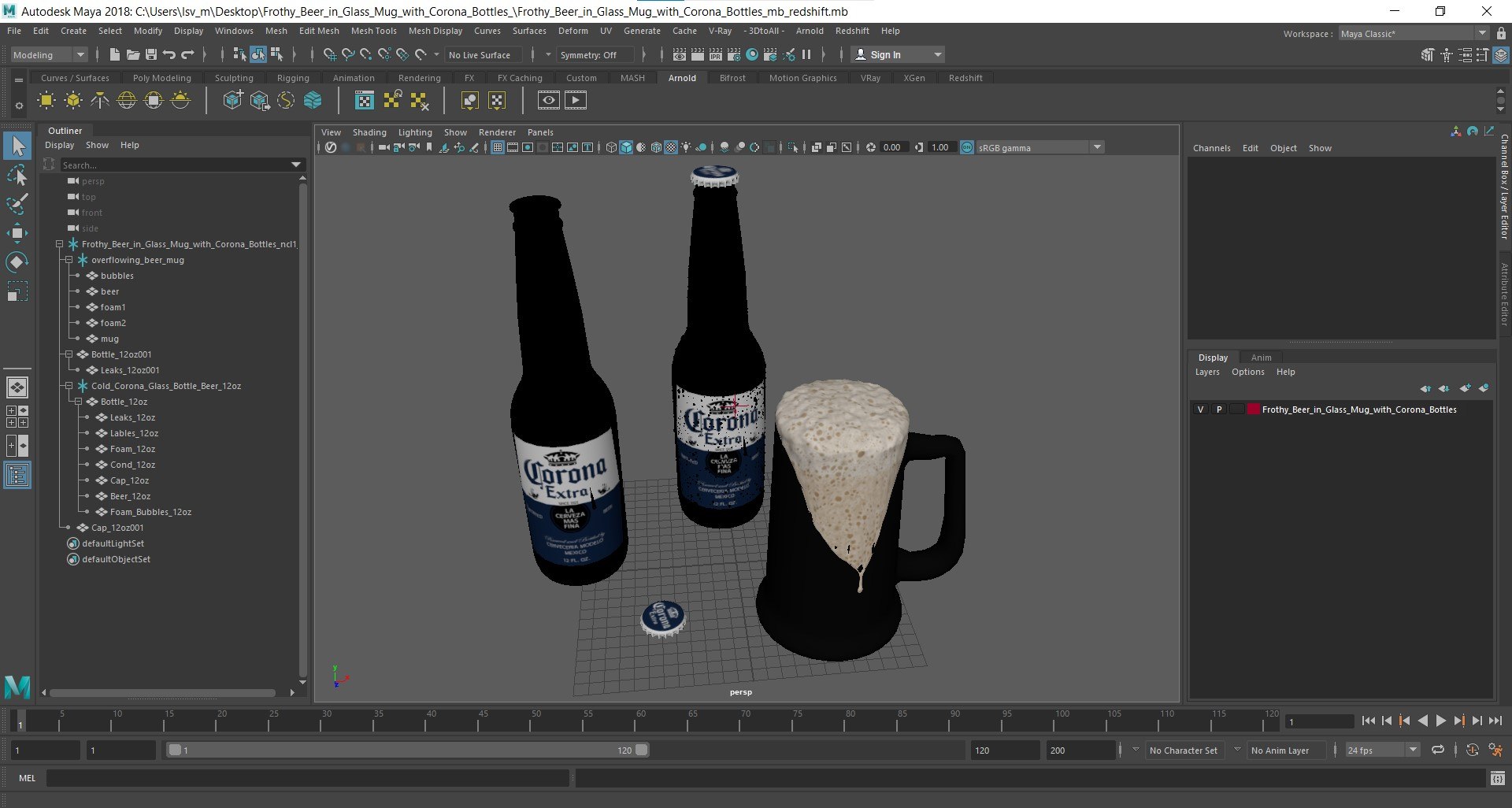Open the Lighting viewport menu
Viewport: 1512px width, 808px height.
(x=415, y=132)
